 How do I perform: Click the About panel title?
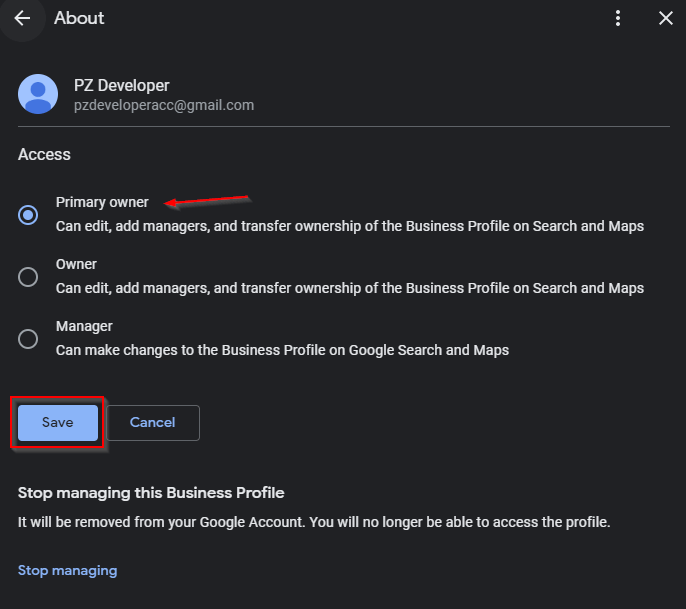click(x=79, y=18)
